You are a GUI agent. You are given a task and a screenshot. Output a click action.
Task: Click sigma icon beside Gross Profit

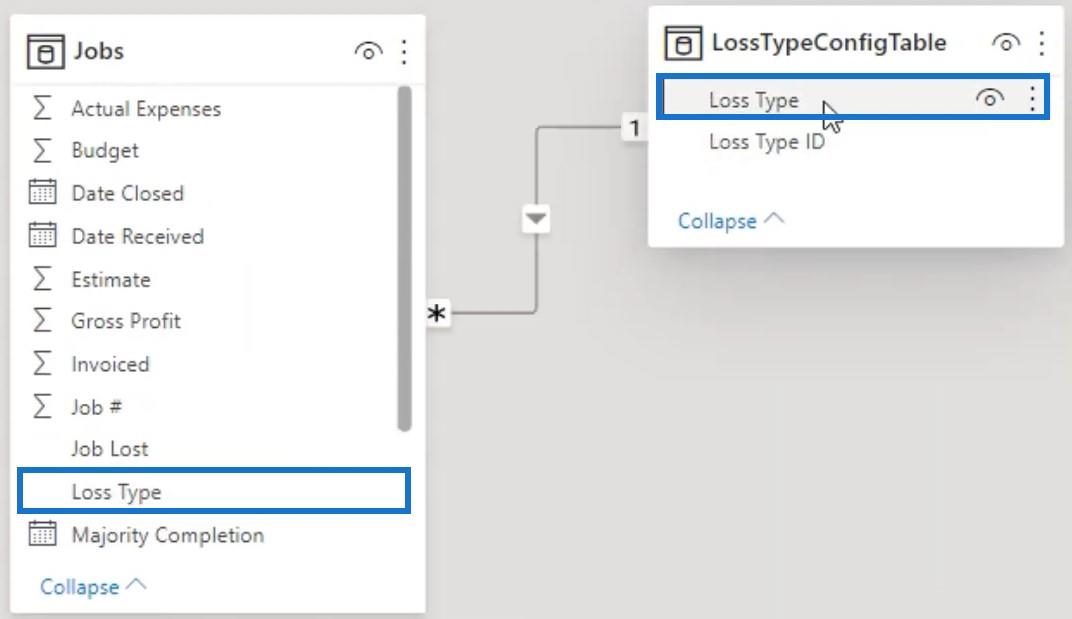(x=42, y=321)
